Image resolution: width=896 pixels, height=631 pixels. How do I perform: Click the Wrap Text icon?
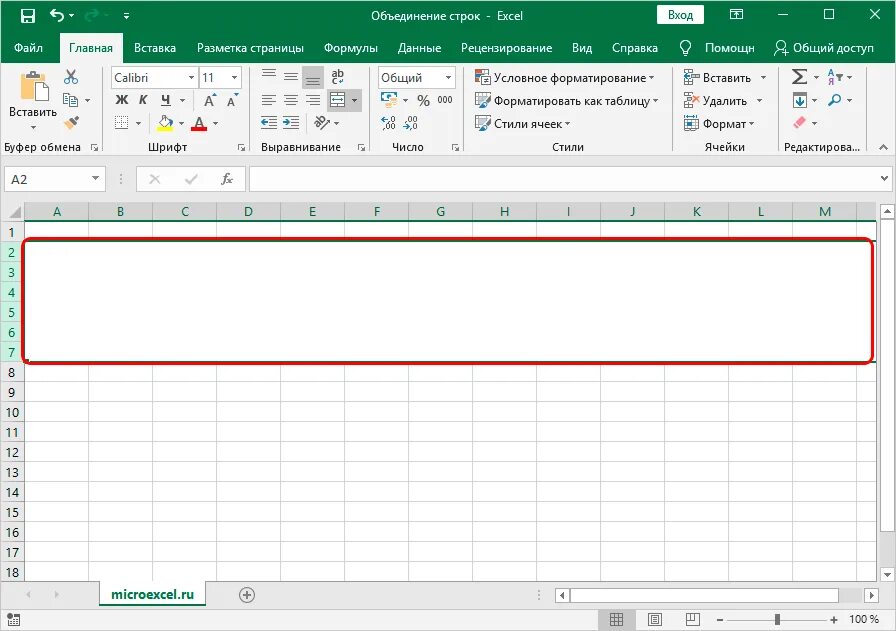tap(338, 77)
